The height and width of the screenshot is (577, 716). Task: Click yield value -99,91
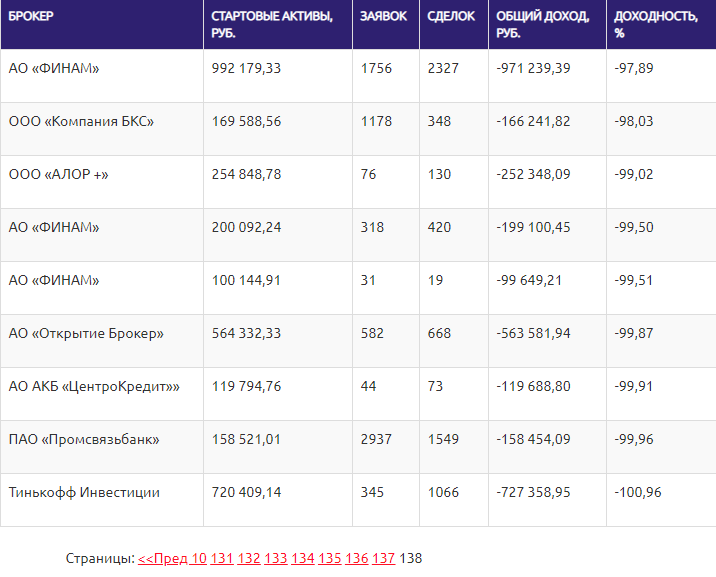click(634, 386)
